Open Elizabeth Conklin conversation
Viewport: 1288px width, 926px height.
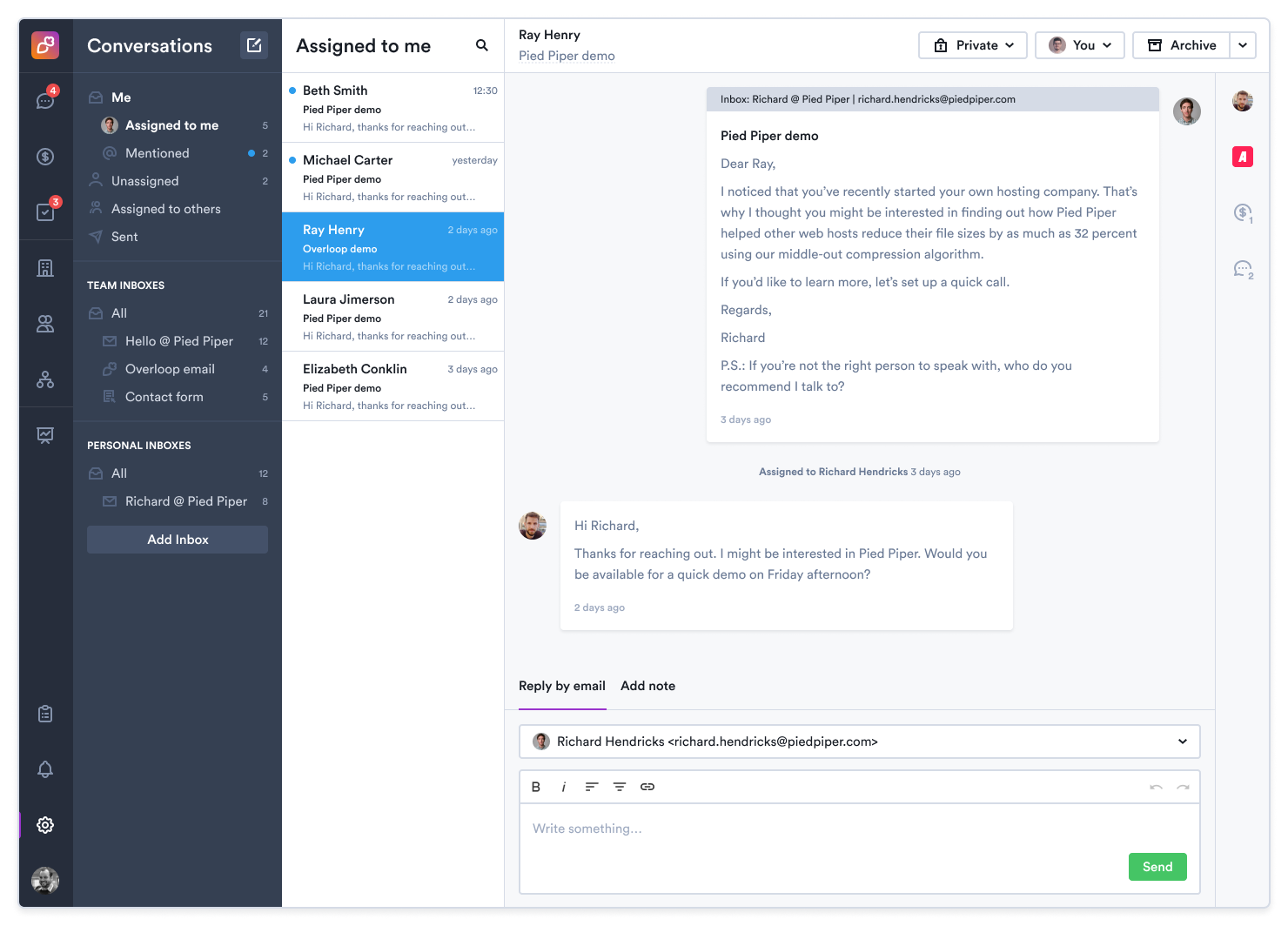pyautogui.click(x=393, y=386)
